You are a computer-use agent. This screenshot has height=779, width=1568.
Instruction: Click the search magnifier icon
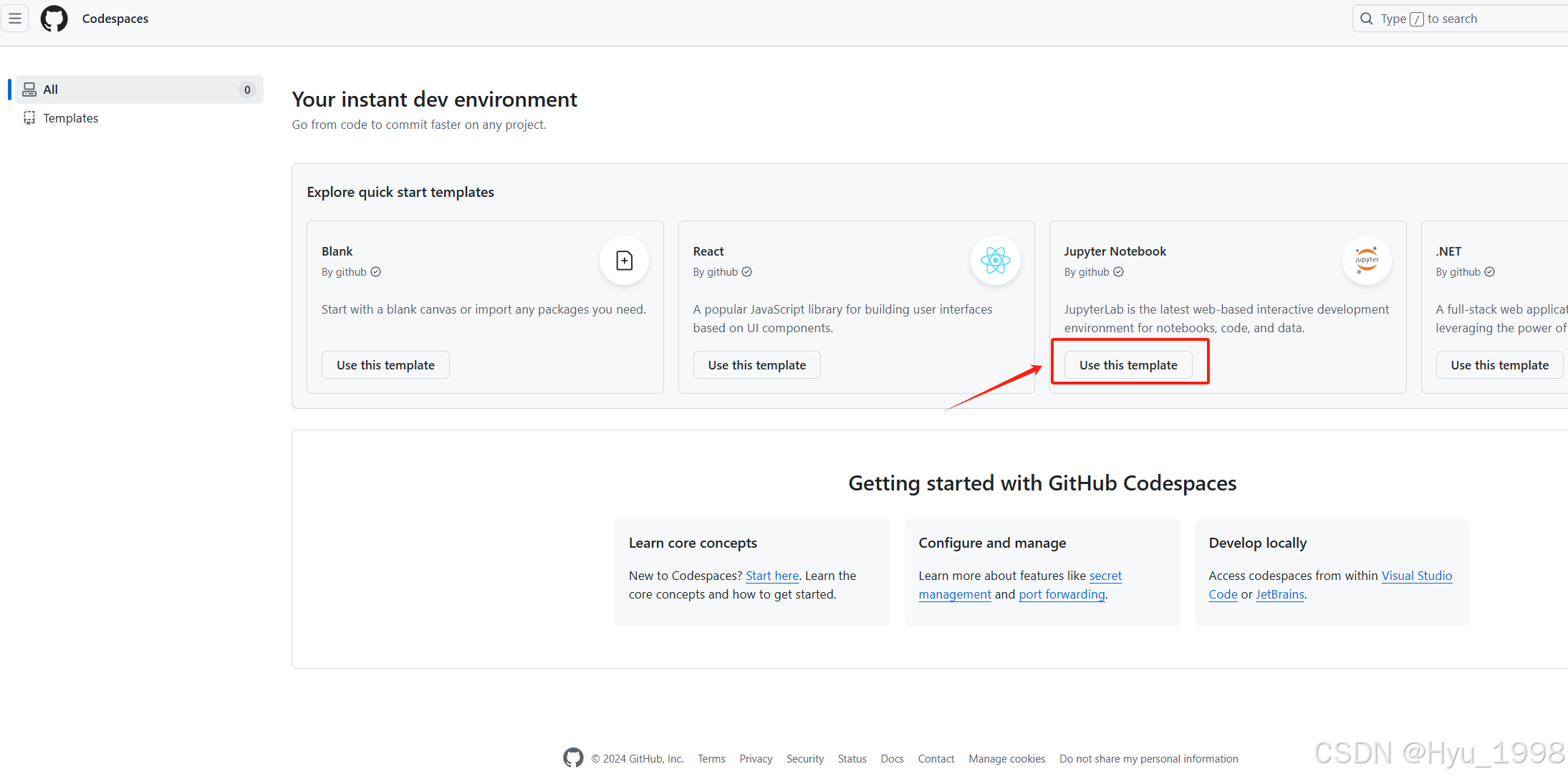[x=1367, y=19]
